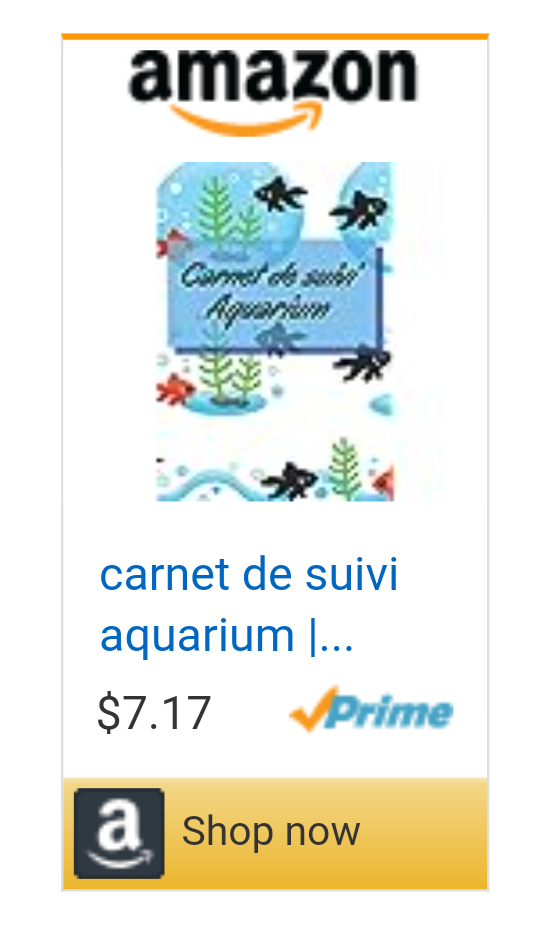Open the 'carnet de suivi aquarium' product link
The width and height of the screenshot is (548, 932).
pyautogui.click(x=248, y=605)
